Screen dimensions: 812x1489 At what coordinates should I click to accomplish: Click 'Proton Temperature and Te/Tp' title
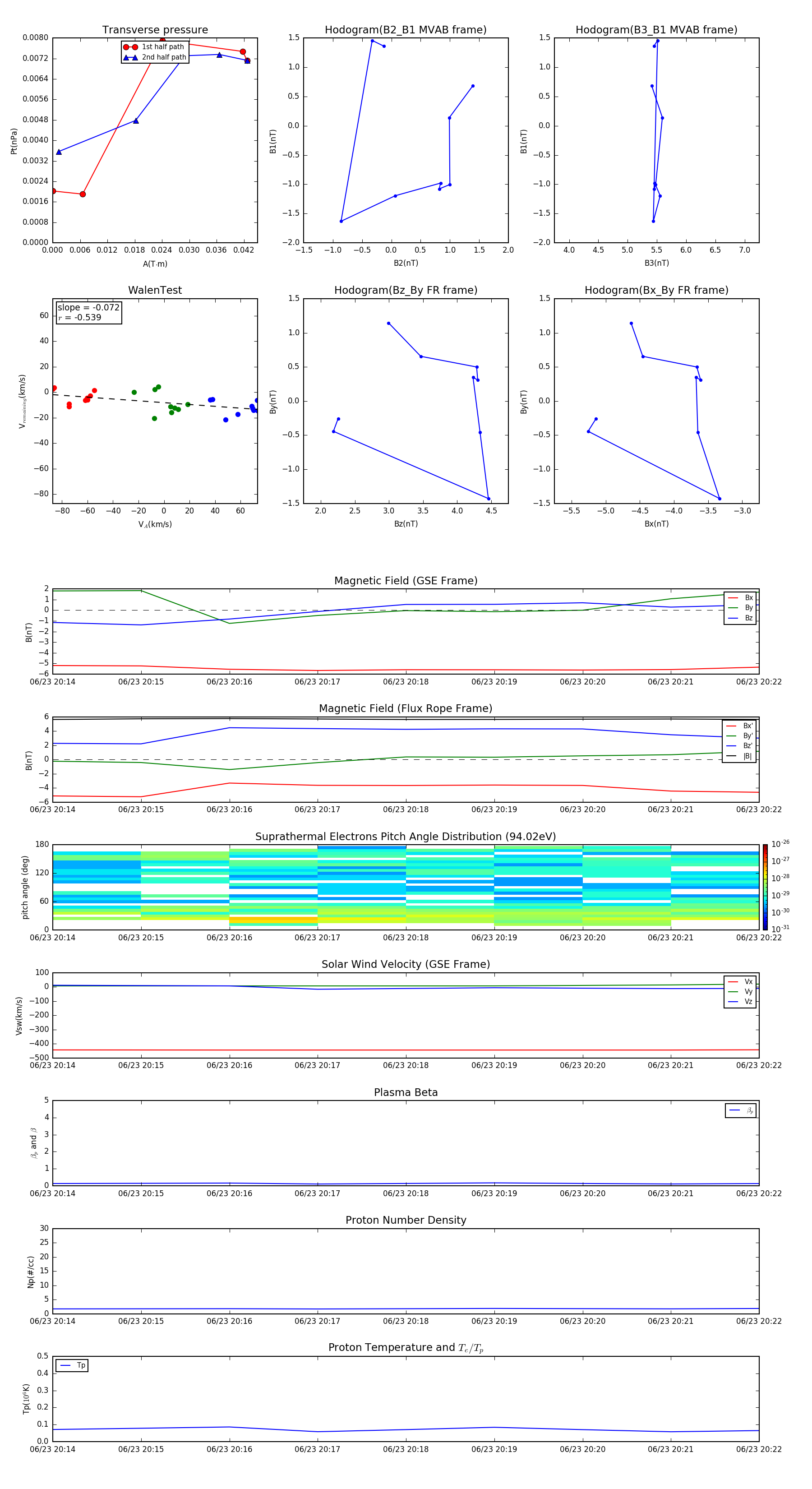pyautogui.click(x=406, y=1348)
